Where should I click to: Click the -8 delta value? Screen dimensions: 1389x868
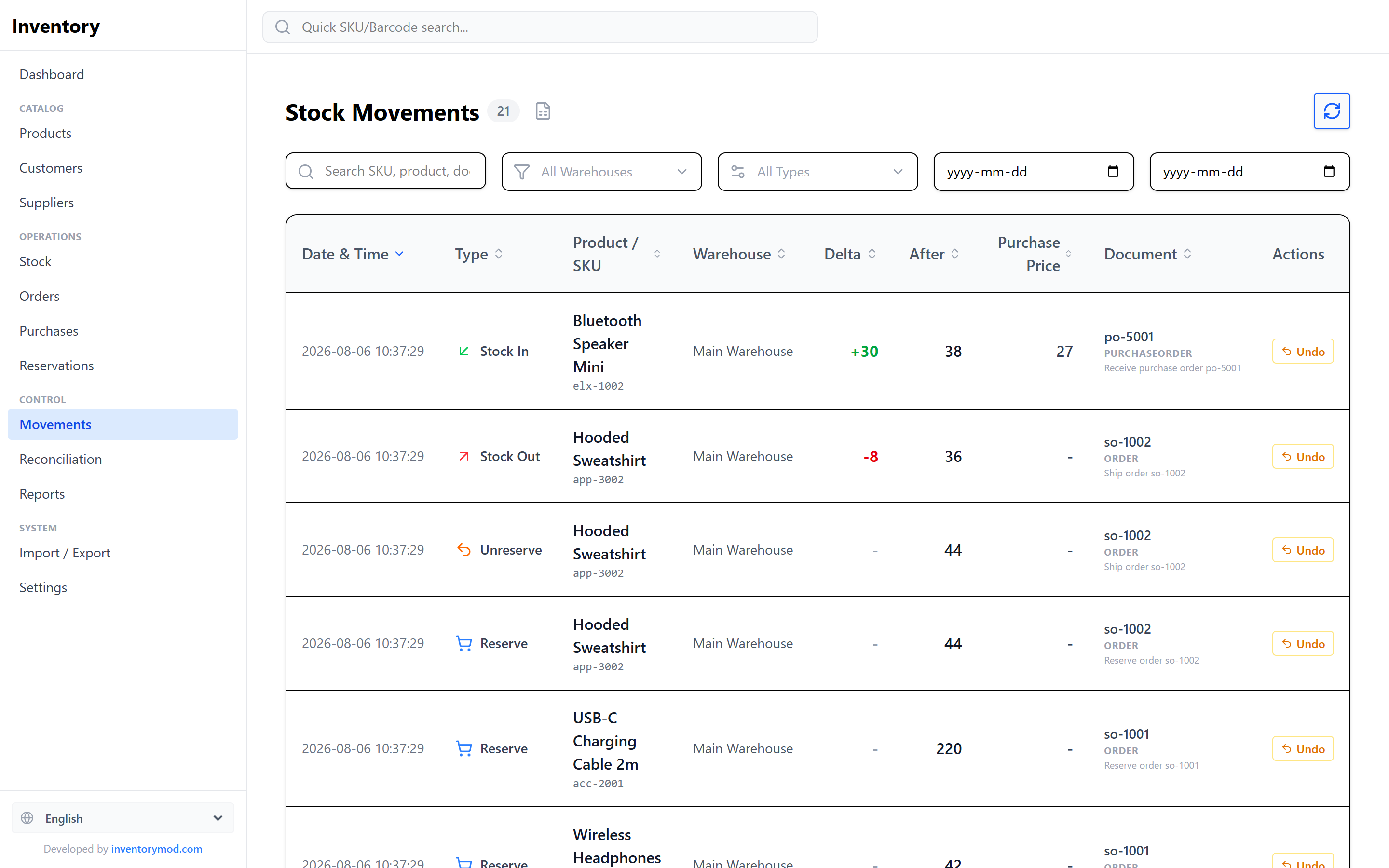click(871, 456)
